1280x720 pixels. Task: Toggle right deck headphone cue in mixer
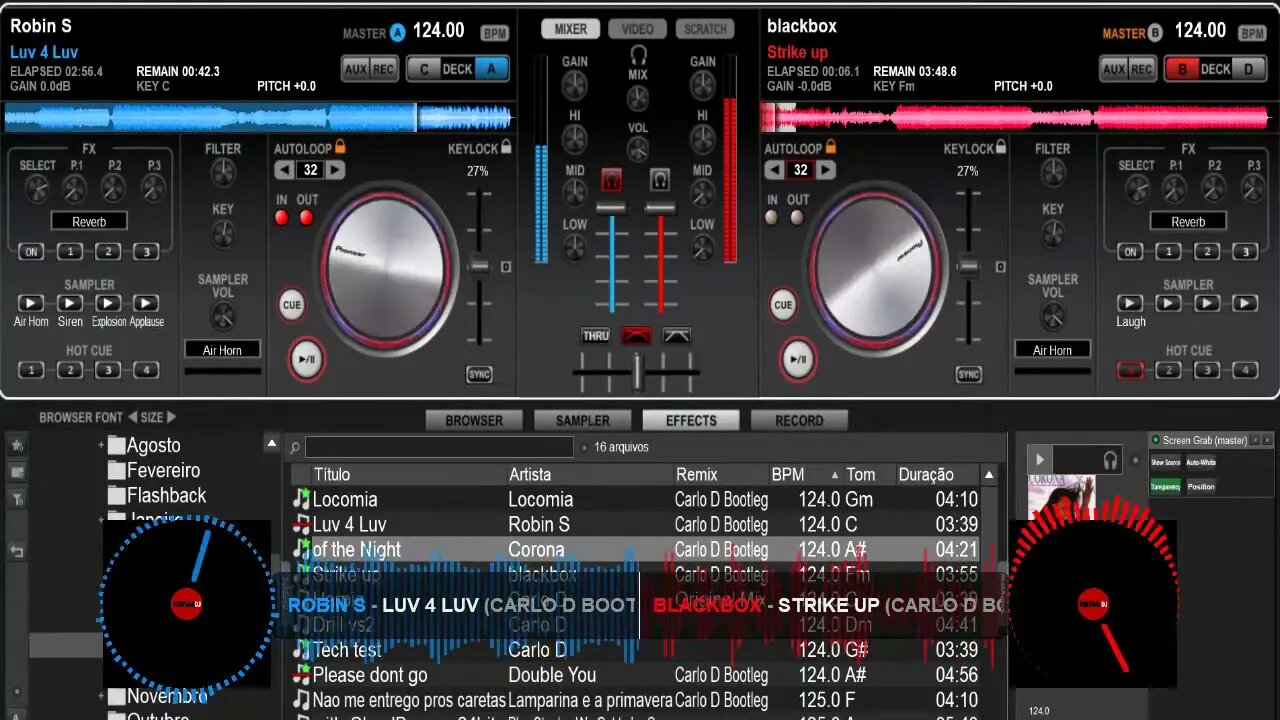point(660,181)
